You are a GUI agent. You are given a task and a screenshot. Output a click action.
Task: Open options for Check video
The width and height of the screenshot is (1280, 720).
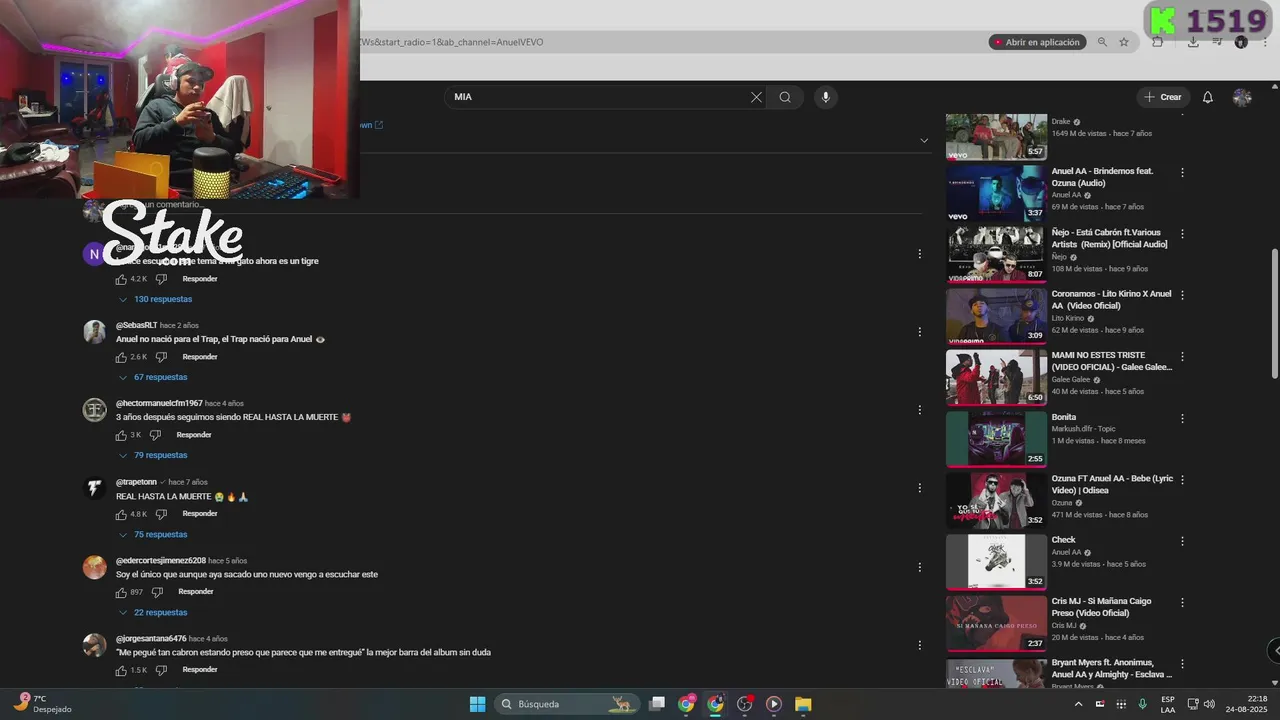1182,541
